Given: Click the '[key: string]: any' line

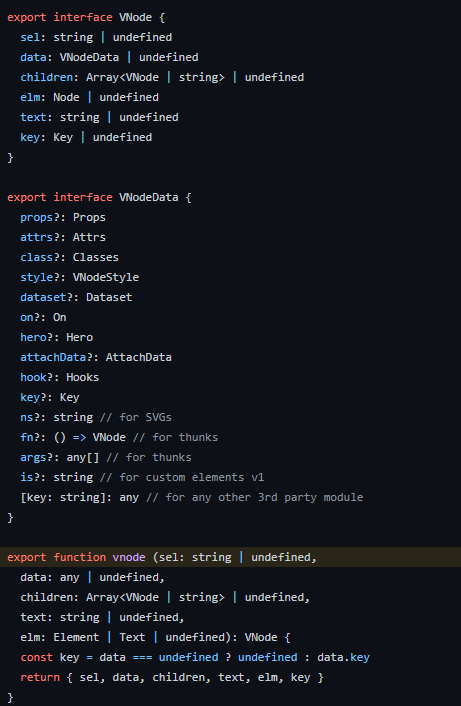Looking at the screenshot, I should click(192, 498).
